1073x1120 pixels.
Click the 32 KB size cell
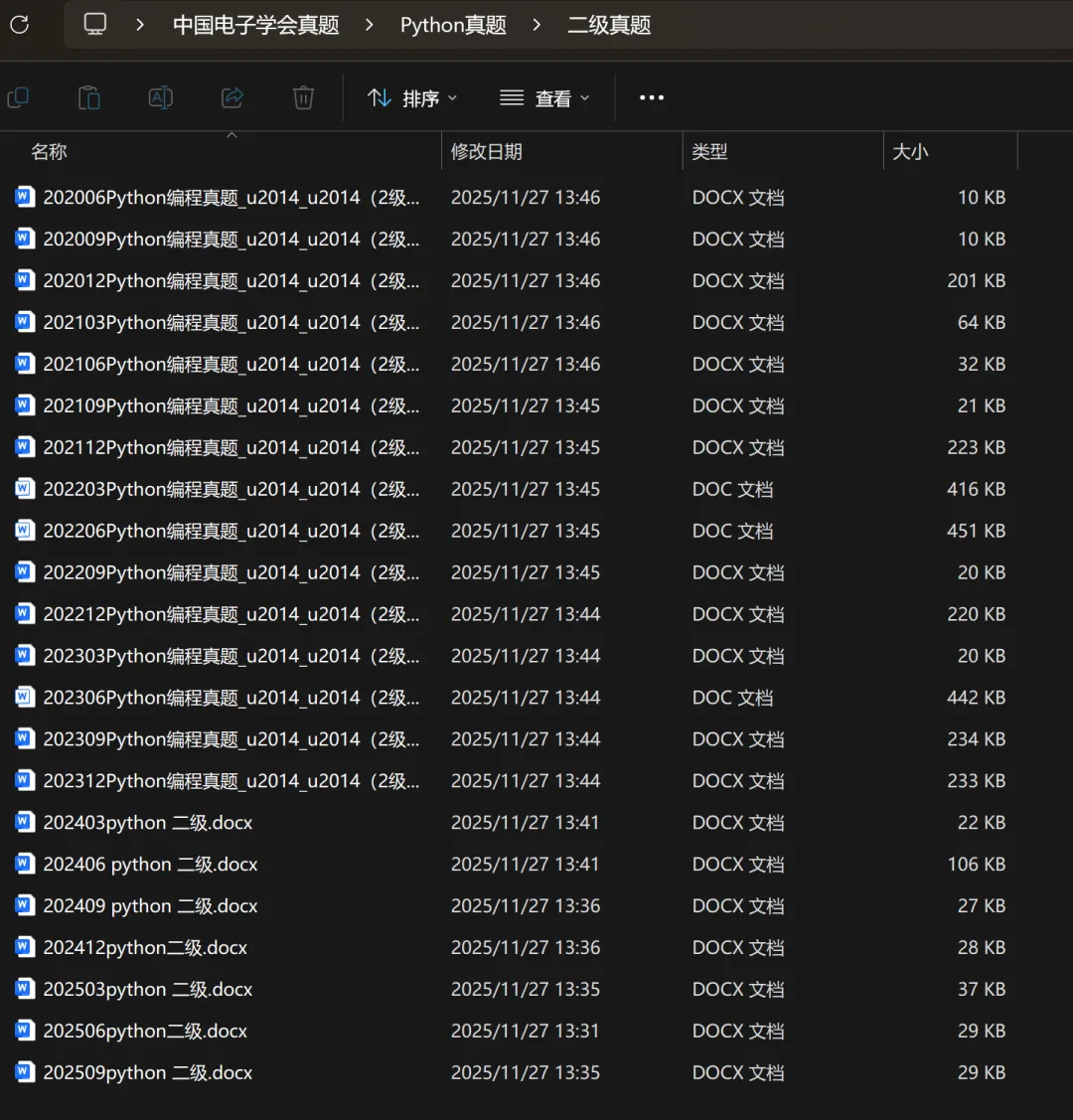click(x=981, y=365)
